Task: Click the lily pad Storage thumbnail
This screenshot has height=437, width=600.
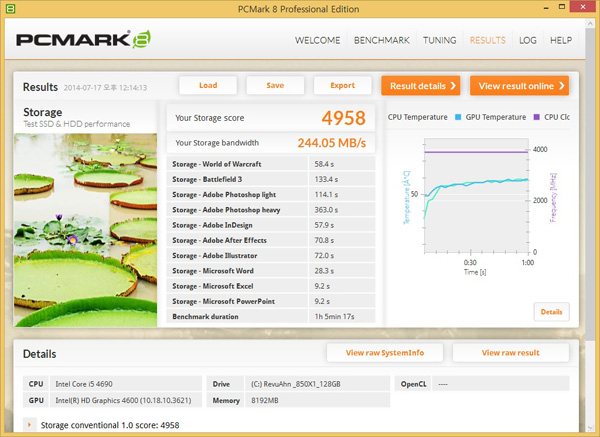Action: (x=85, y=230)
